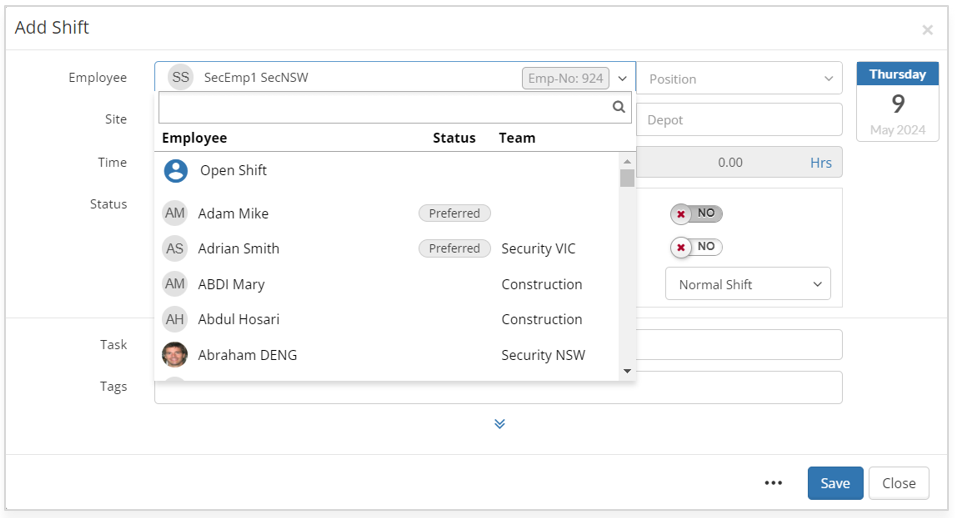
Task: Collapse the Employee dropdown arrow
Action: coord(622,79)
